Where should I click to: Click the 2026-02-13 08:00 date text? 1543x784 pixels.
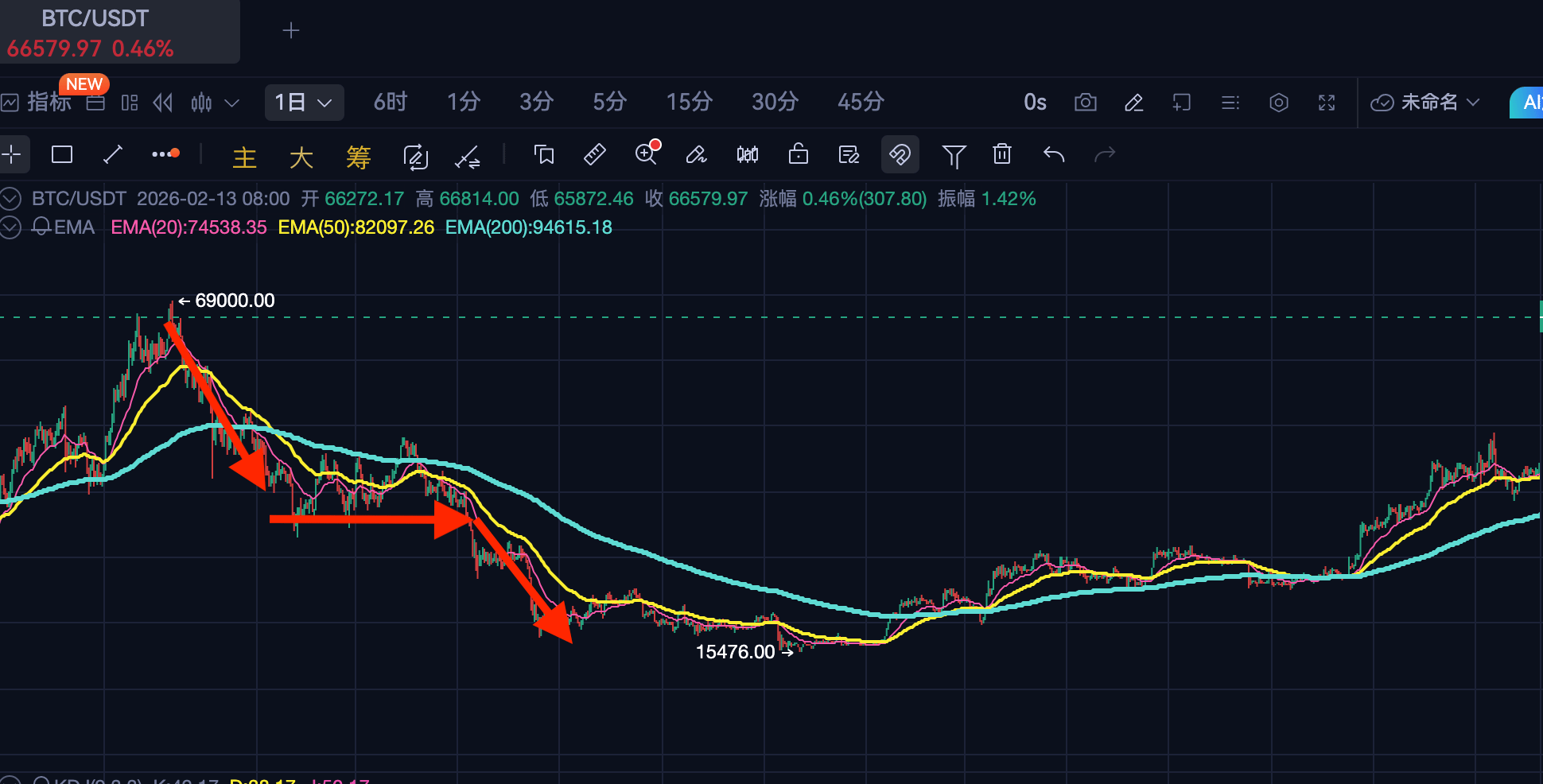coord(213,199)
